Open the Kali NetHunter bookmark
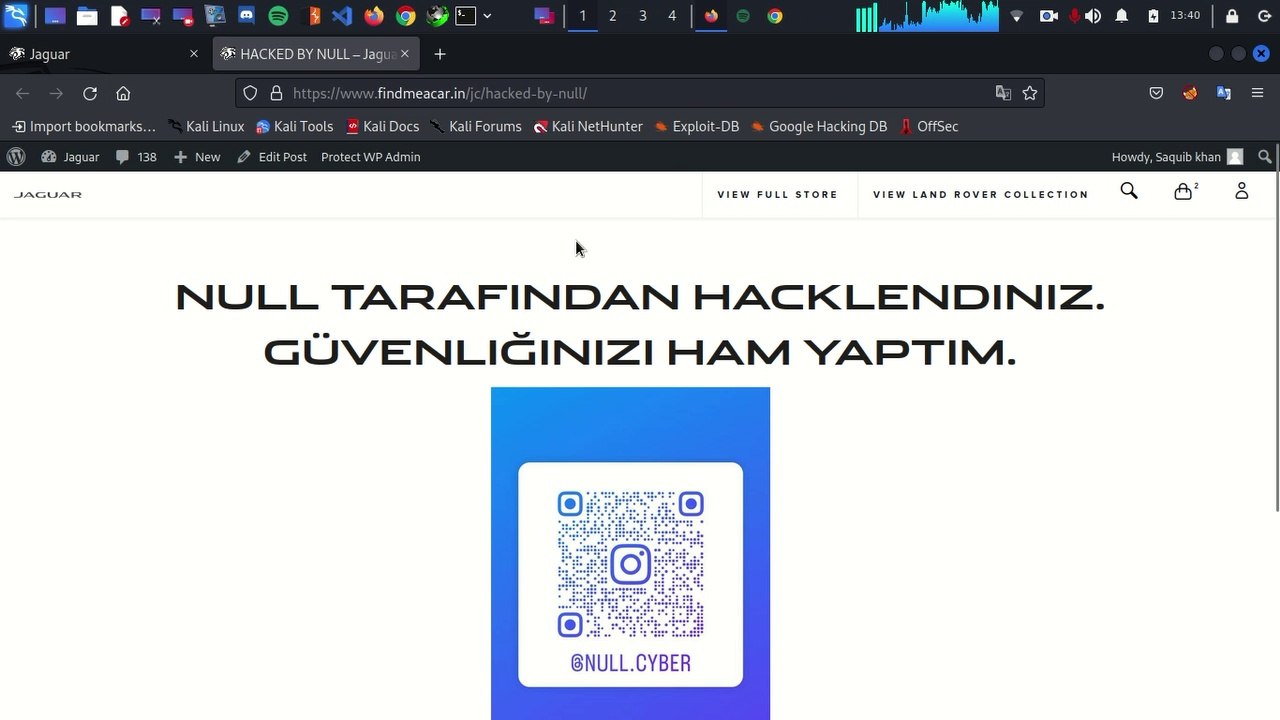Image resolution: width=1280 pixels, height=720 pixels. click(x=588, y=126)
